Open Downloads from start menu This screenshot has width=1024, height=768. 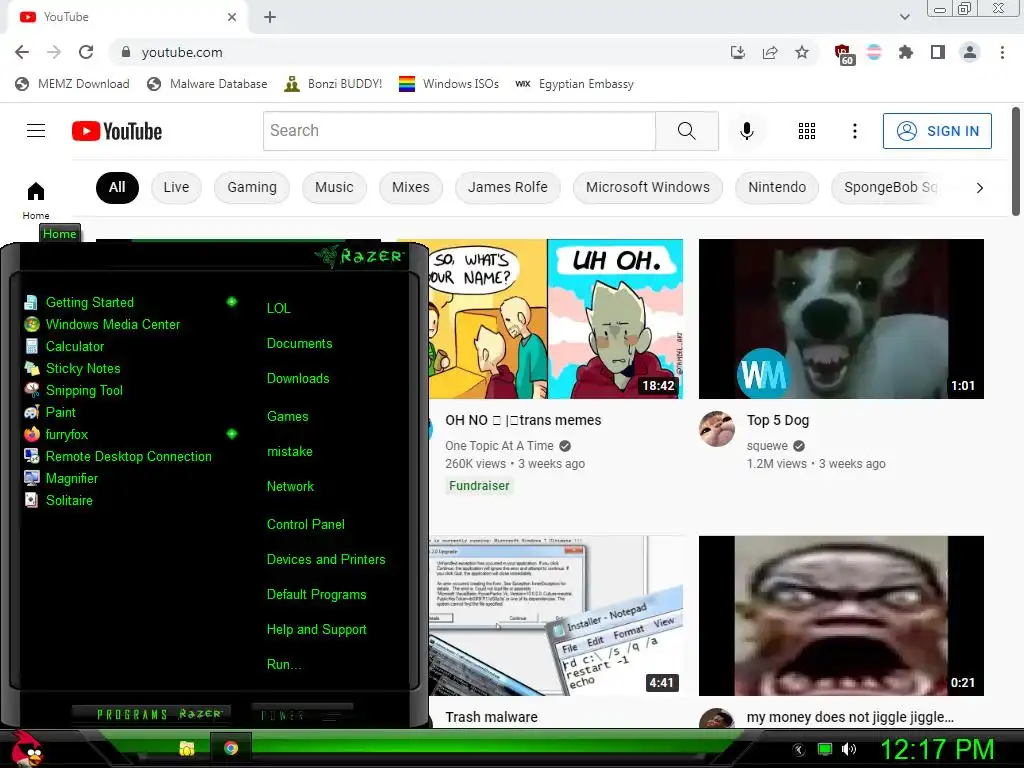point(298,379)
